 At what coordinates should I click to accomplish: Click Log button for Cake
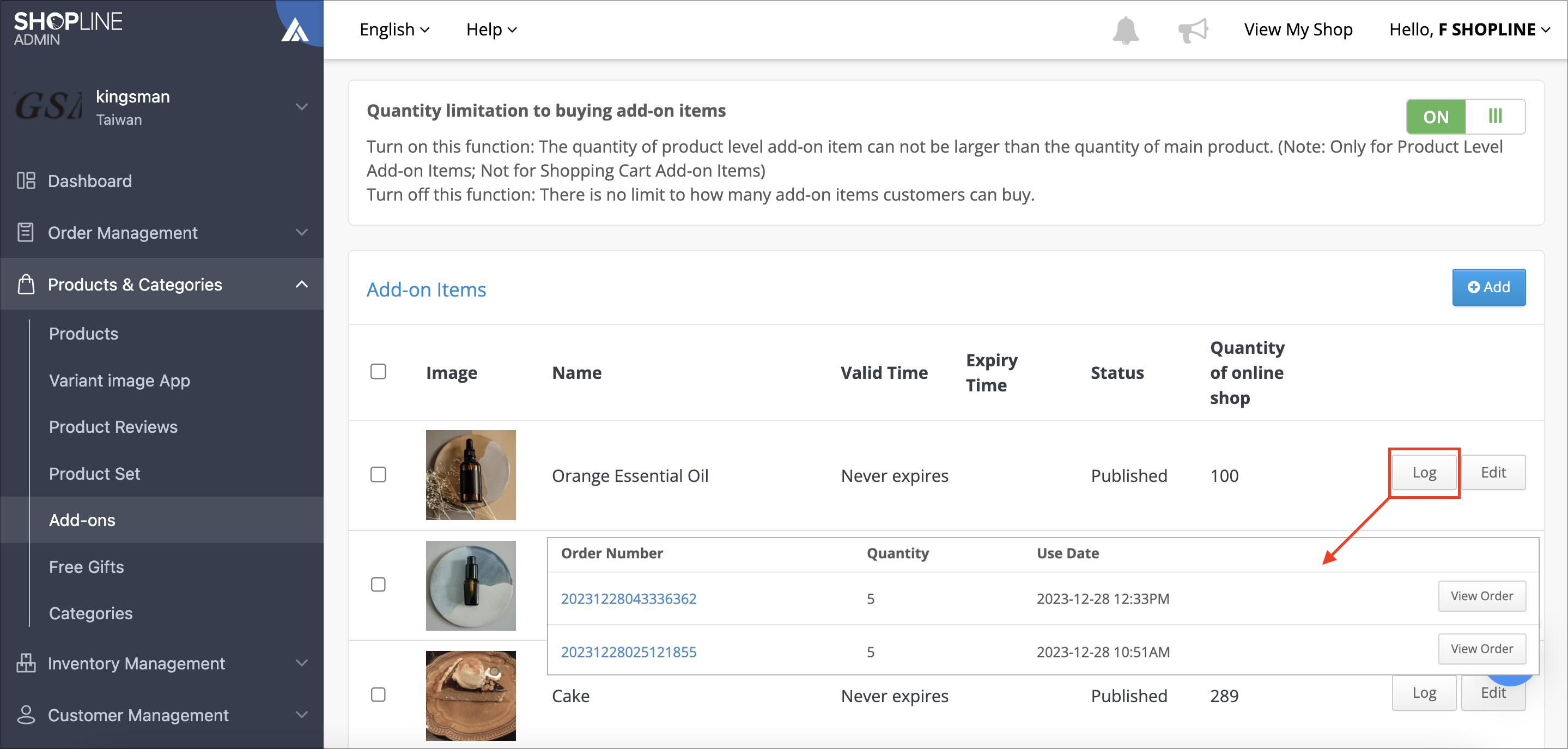pos(1424,693)
